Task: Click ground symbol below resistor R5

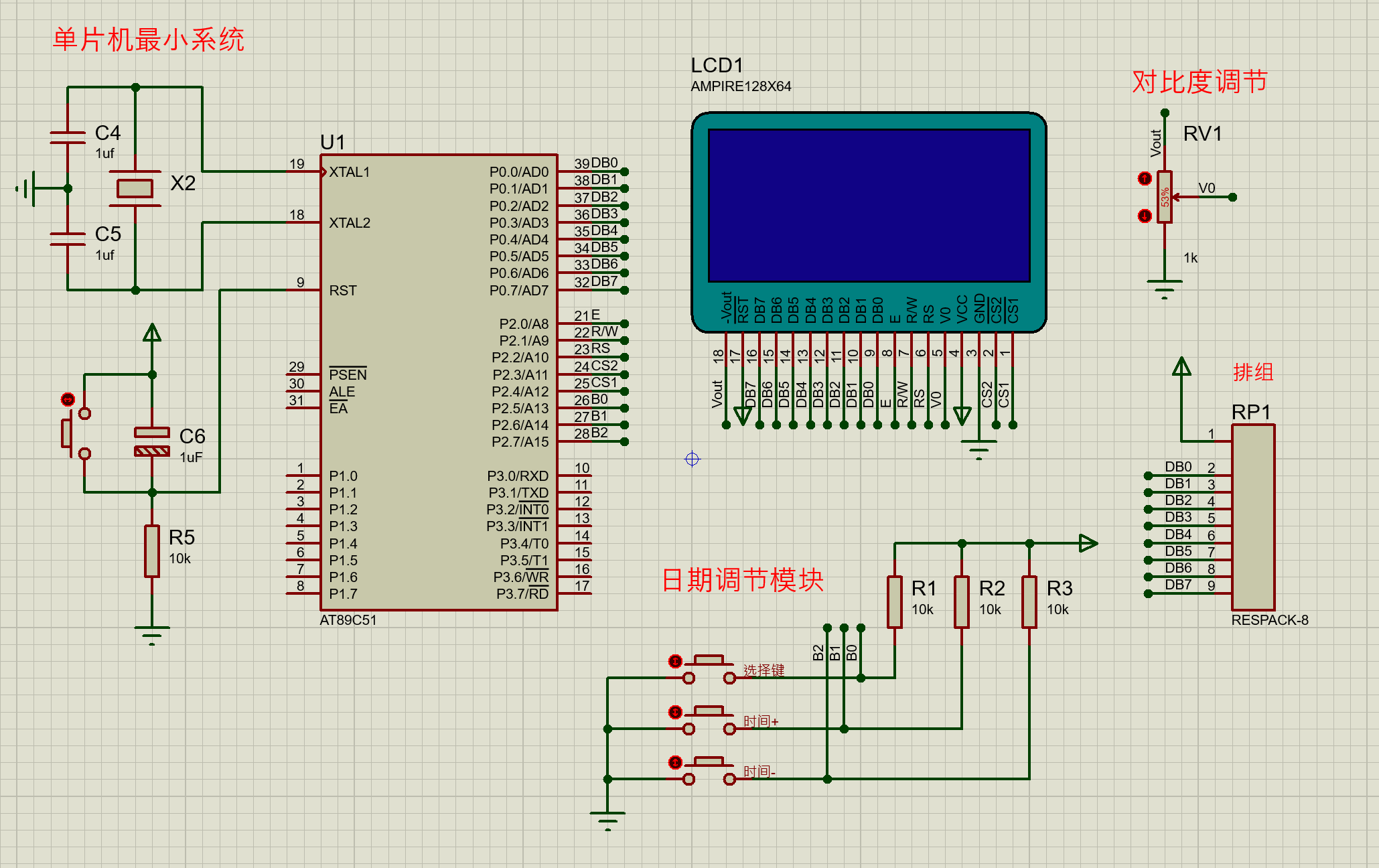Action: (152, 634)
